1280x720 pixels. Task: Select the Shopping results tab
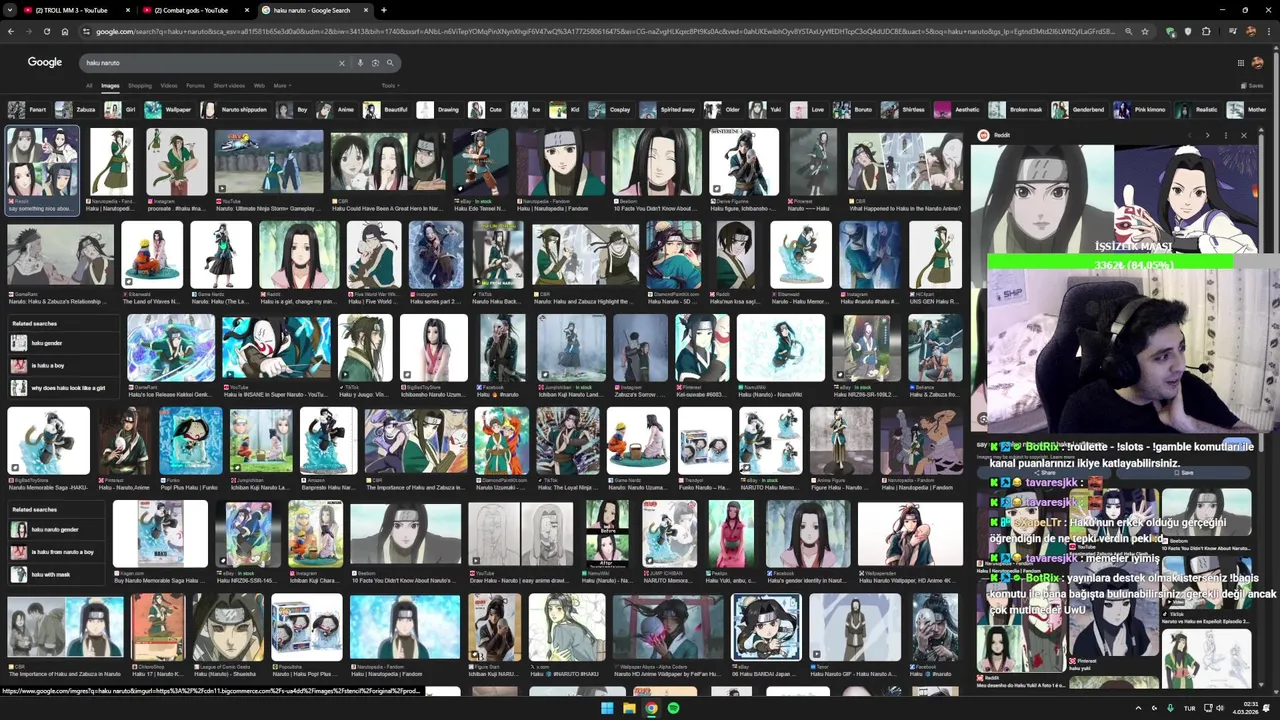140,85
